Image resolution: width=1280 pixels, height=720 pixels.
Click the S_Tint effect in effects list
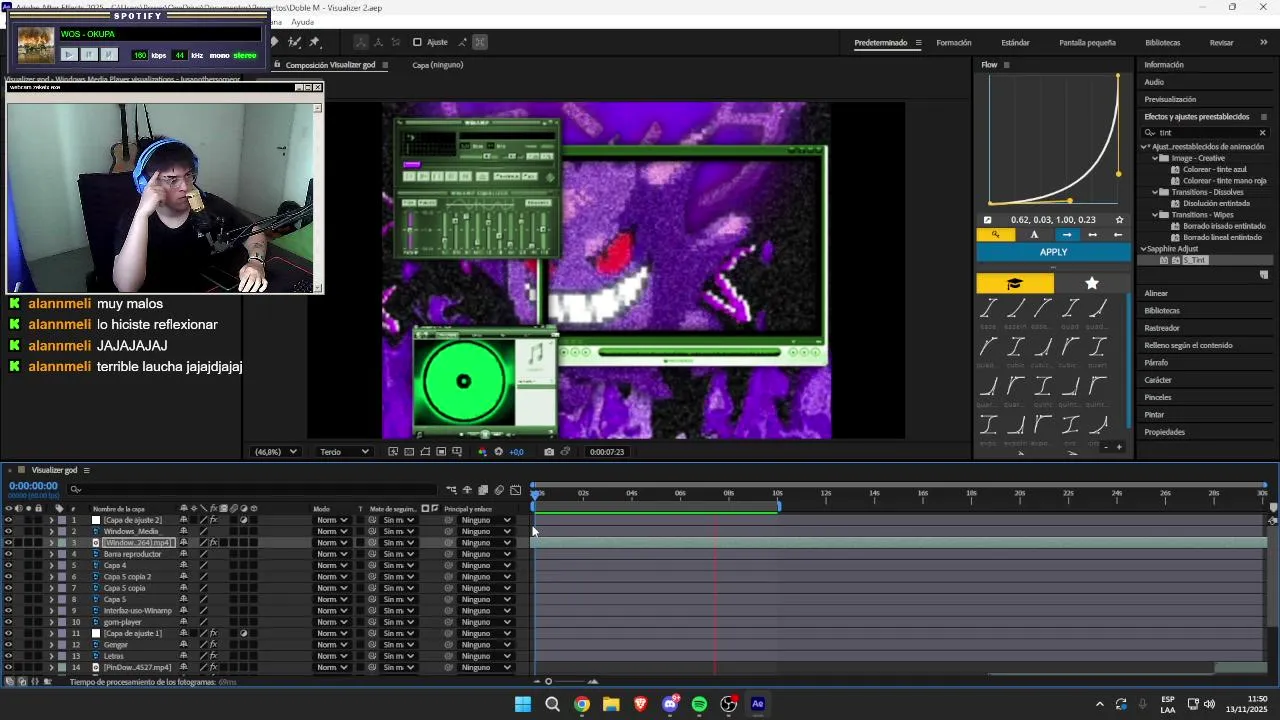1195,260
